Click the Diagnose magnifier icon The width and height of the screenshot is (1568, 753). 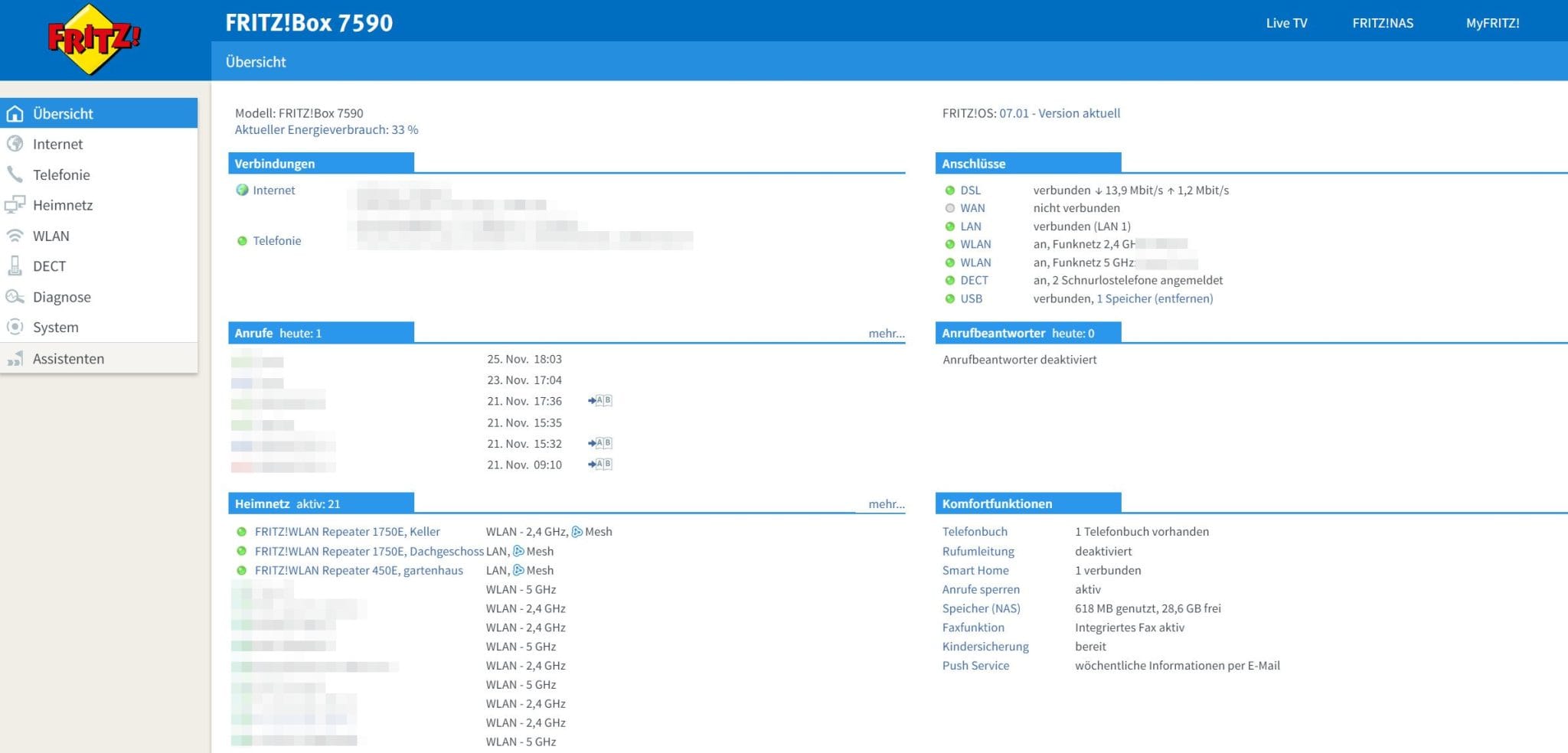click(x=15, y=296)
